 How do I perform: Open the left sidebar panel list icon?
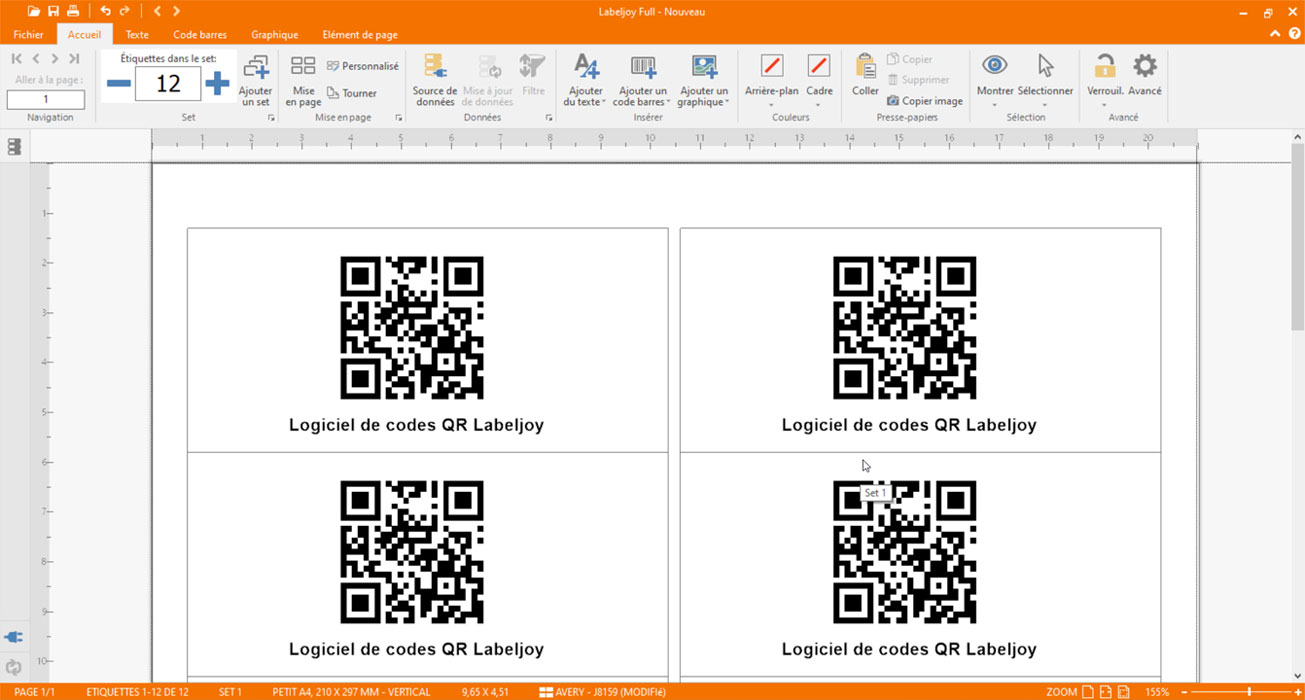pos(14,147)
